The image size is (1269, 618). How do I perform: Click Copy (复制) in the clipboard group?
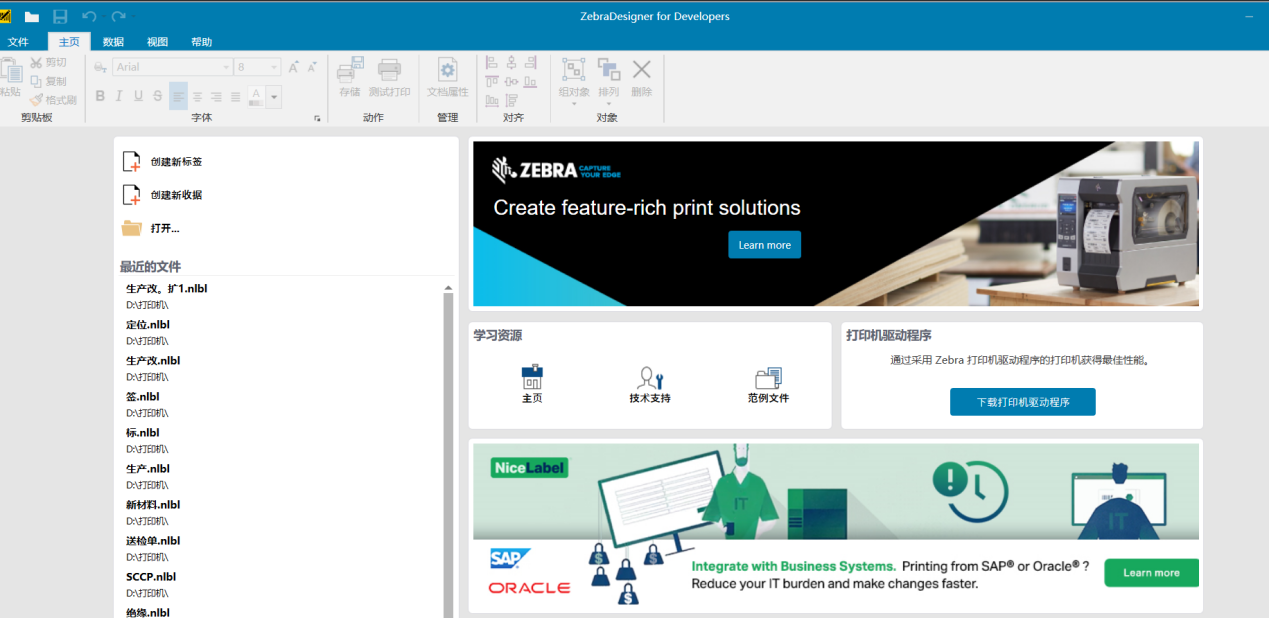pos(49,81)
